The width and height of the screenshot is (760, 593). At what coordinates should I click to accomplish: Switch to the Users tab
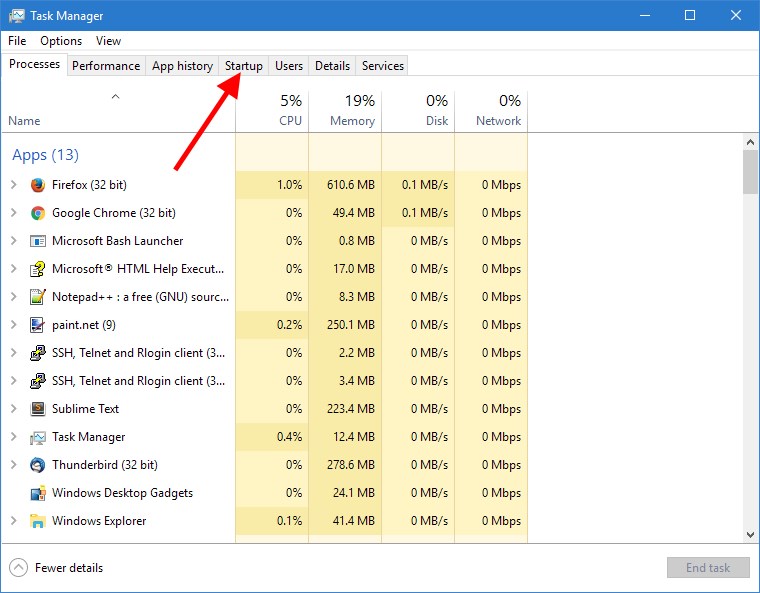click(x=289, y=66)
